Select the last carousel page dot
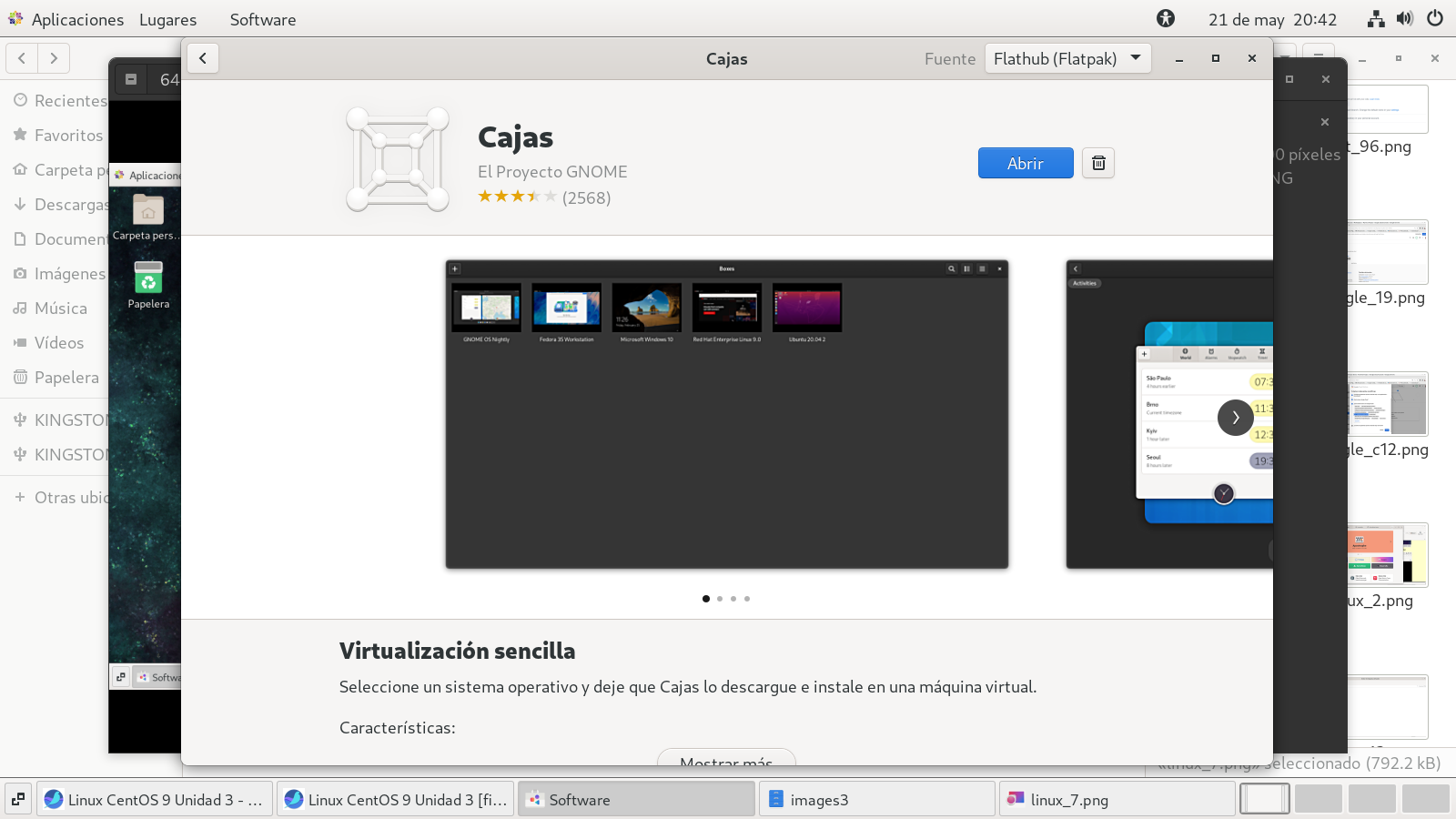 pyautogui.click(x=747, y=599)
